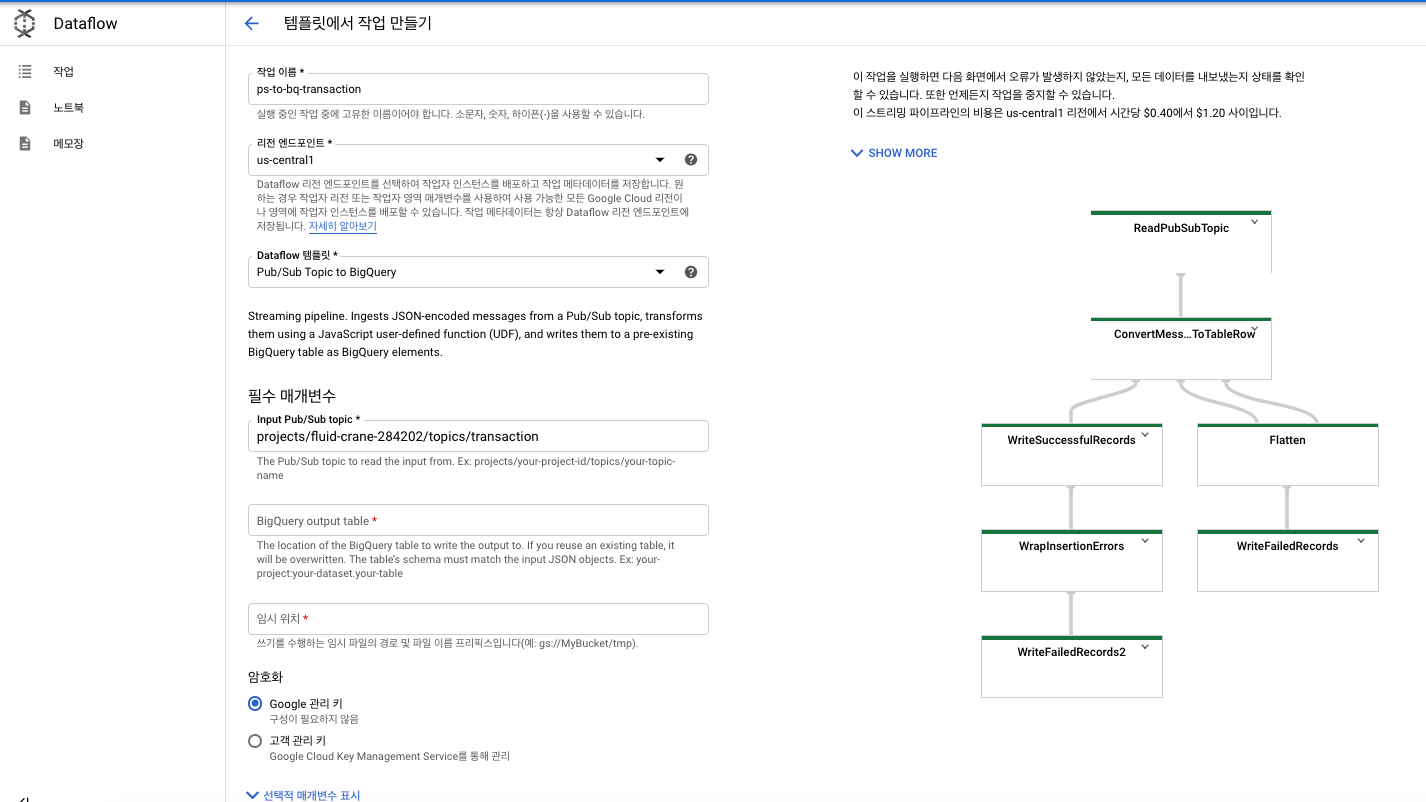The image size is (1426, 802).
Task: Click the document icon beside 메모장
Action: point(25,143)
